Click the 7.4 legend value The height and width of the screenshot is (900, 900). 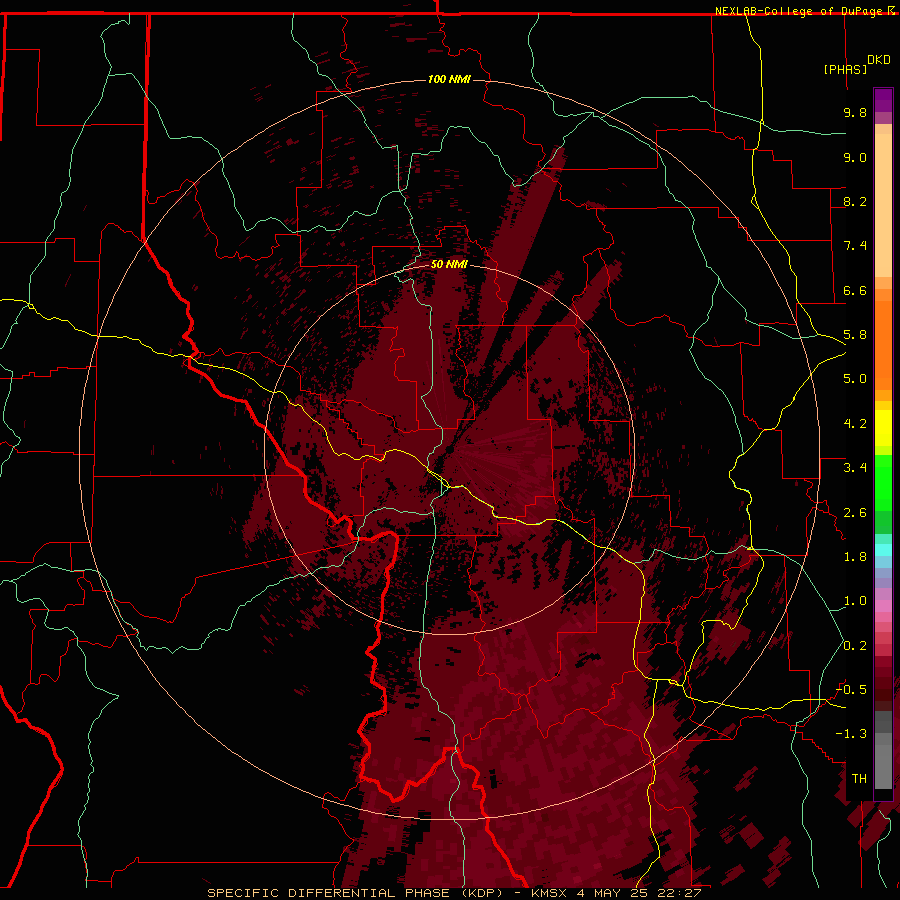(x=855, y=246)
